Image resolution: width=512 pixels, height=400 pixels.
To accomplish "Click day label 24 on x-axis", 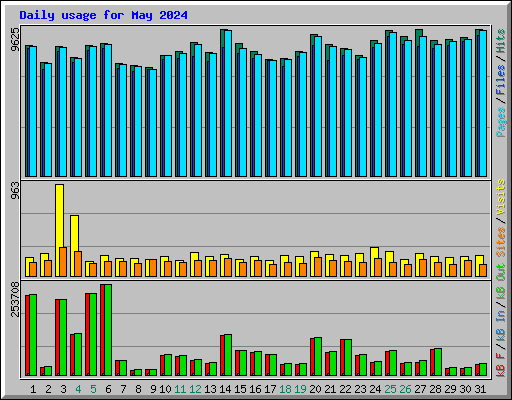I will pos(375,389).
